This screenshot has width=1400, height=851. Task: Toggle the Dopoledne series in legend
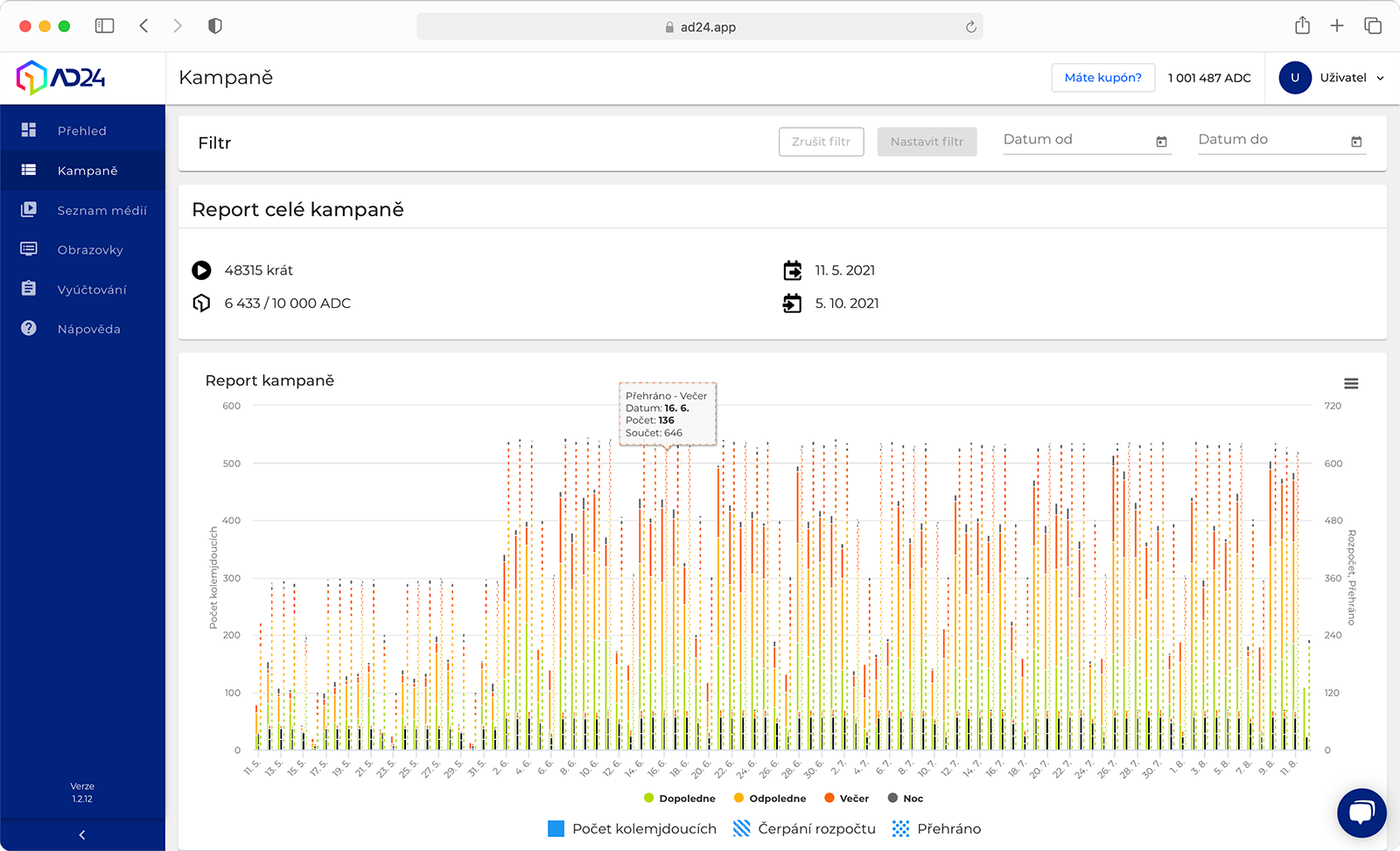(x=679, y=799)
